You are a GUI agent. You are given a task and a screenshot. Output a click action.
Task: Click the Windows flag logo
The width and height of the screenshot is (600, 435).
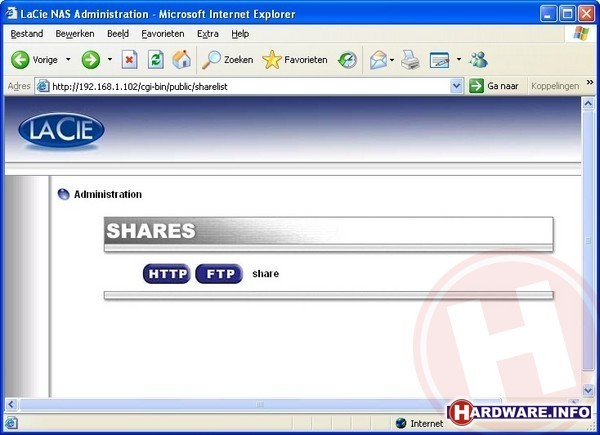tap(581, 33)
